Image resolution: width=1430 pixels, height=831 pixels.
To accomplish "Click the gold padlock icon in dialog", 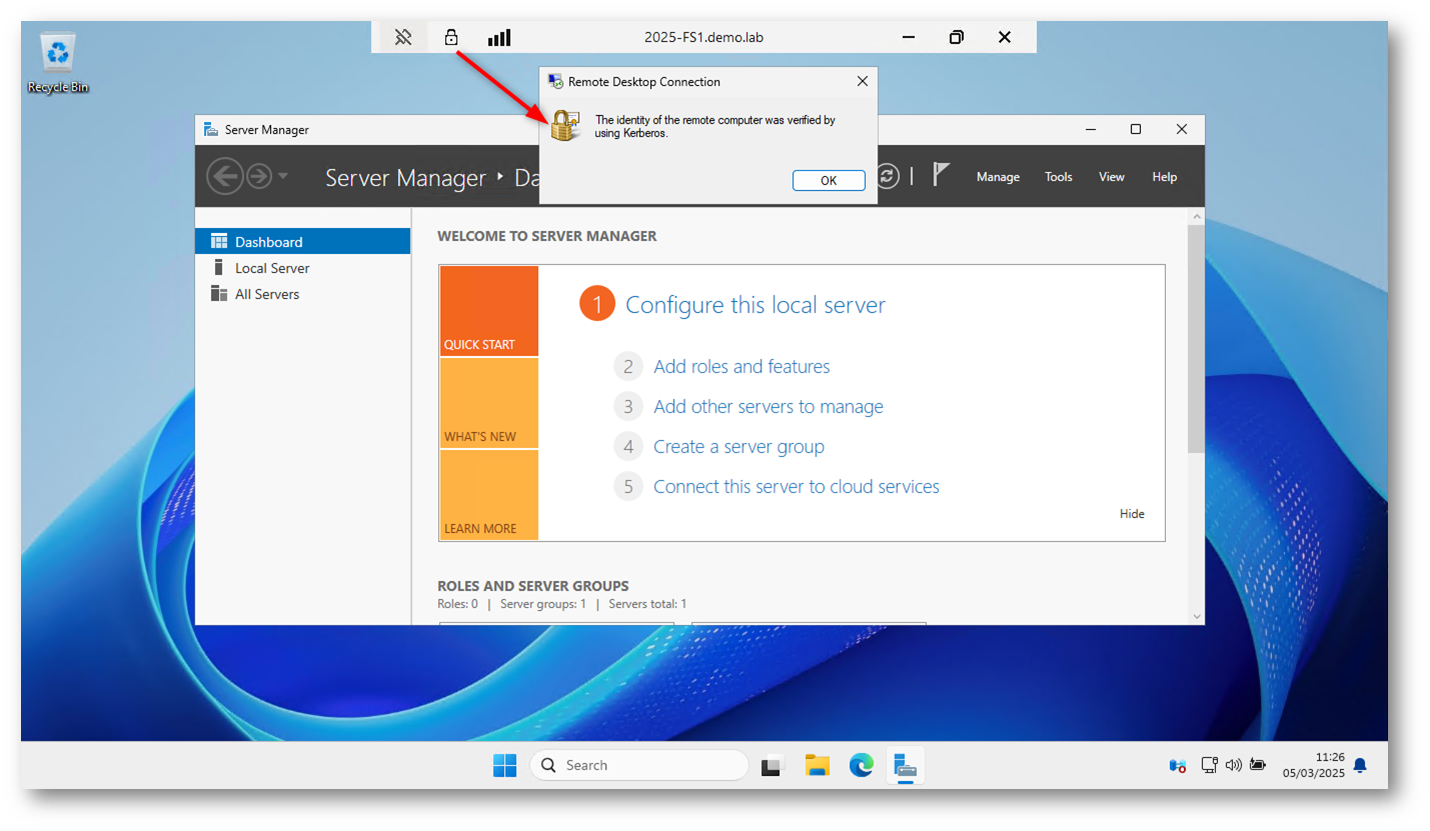I will (x=565, y=126).
